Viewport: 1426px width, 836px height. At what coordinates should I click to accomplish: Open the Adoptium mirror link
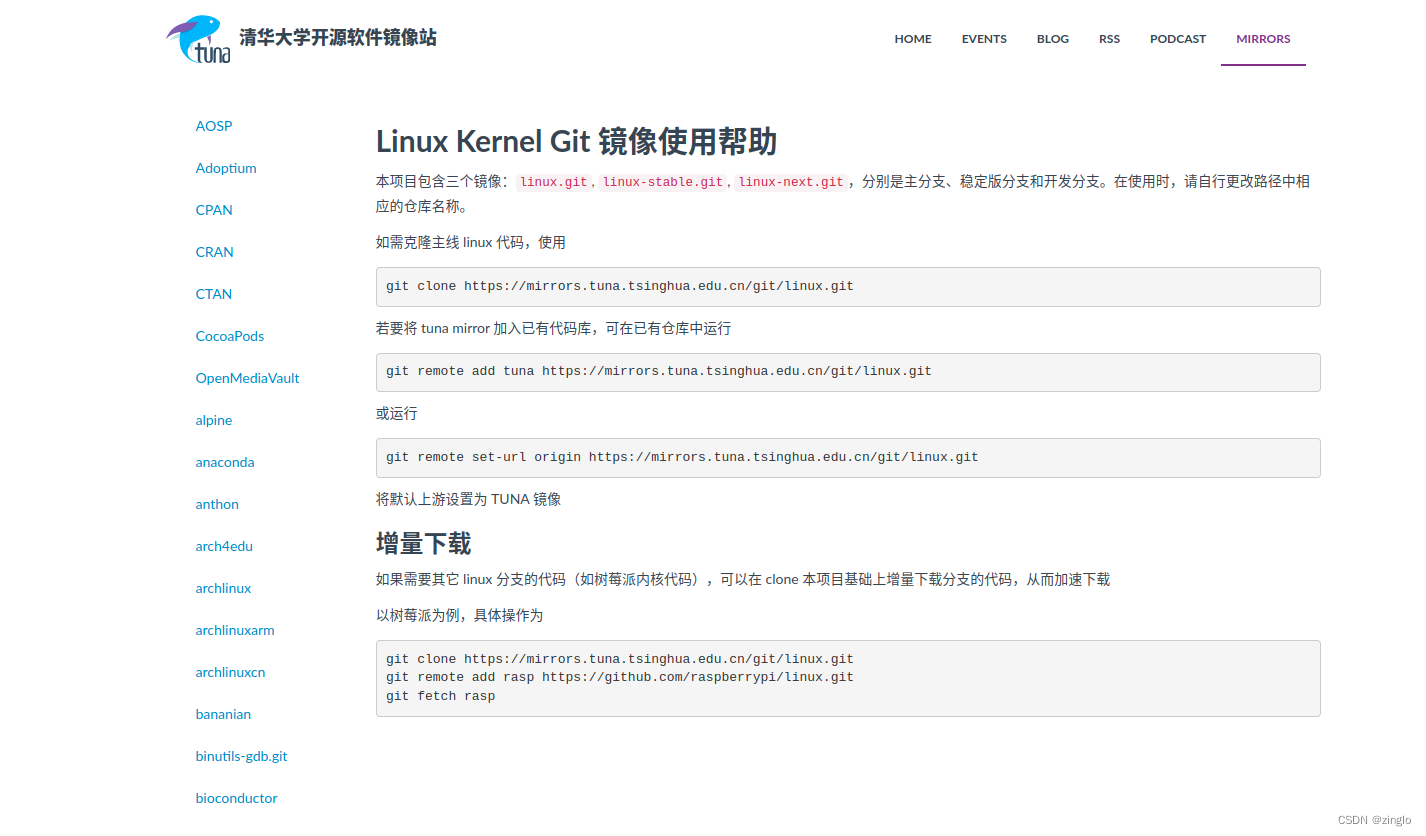(226, 168)
